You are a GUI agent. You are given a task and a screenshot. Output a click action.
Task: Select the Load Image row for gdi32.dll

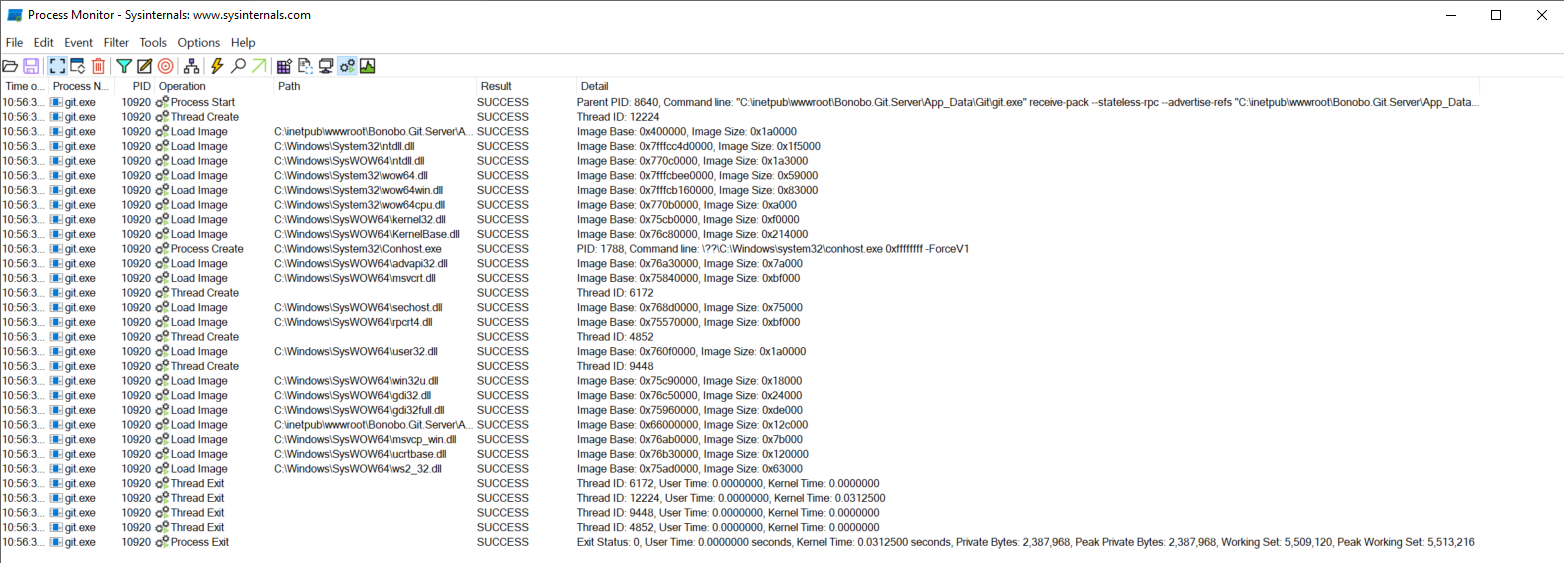(x=742, y=396)
